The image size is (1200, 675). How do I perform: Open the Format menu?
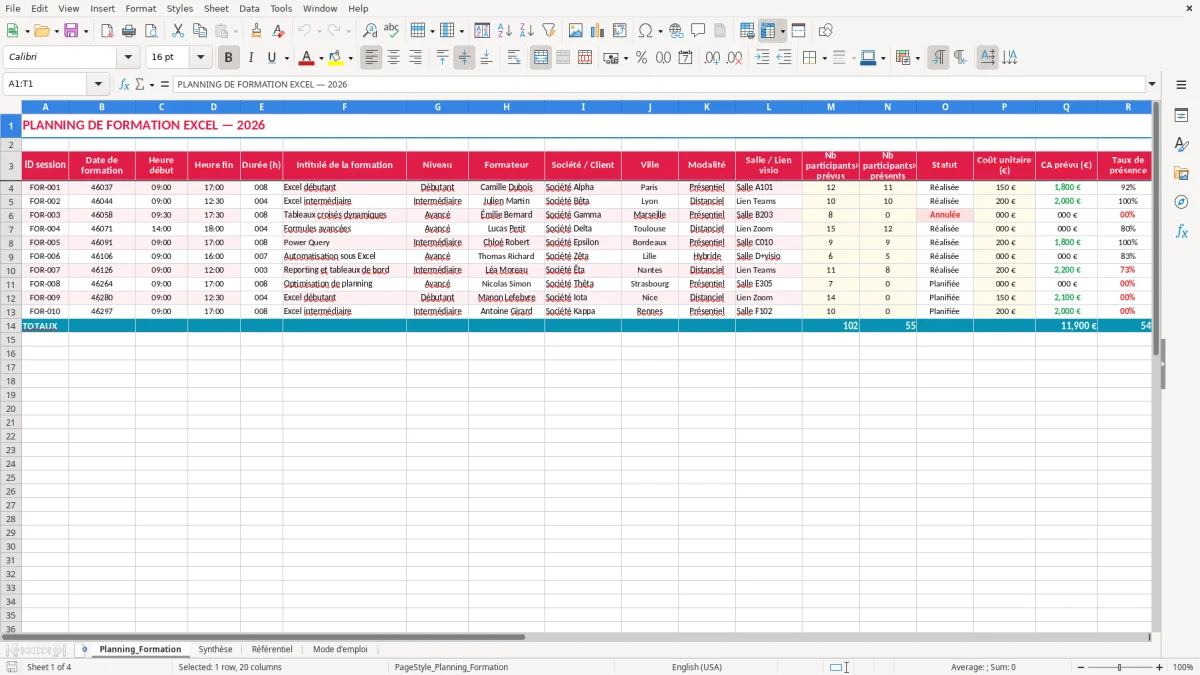[x=141, y=8]
